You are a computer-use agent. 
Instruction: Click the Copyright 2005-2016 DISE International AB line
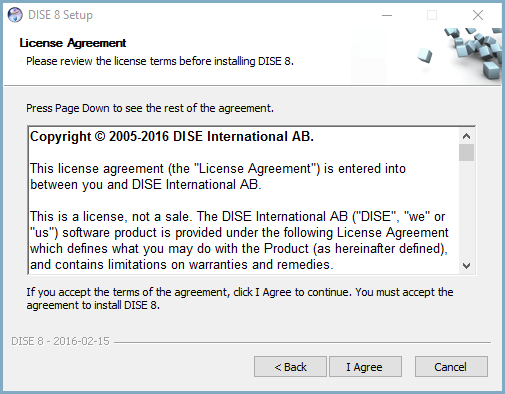(172, 136)
